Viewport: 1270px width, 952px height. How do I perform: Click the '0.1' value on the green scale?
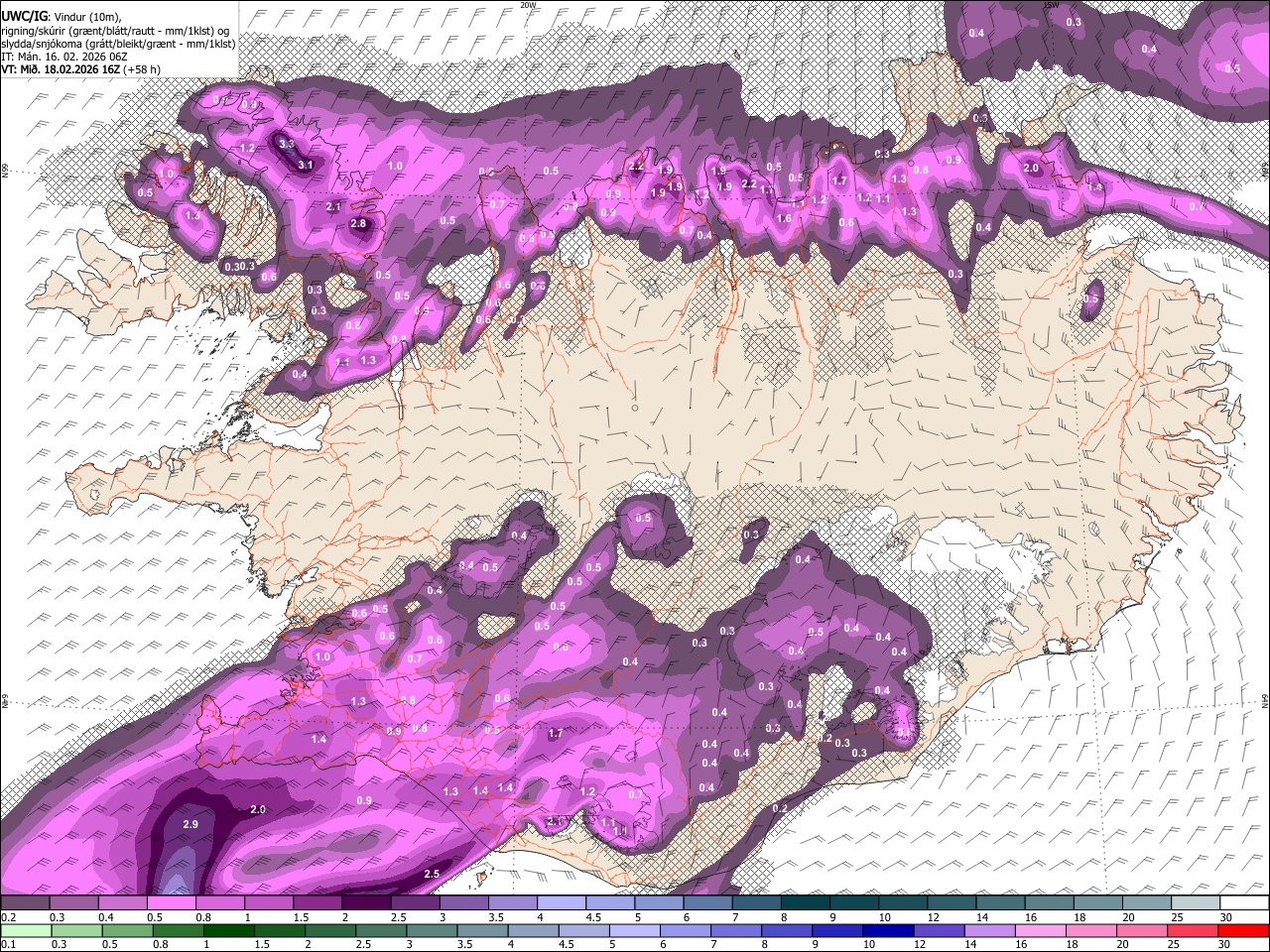coord(8,944)
